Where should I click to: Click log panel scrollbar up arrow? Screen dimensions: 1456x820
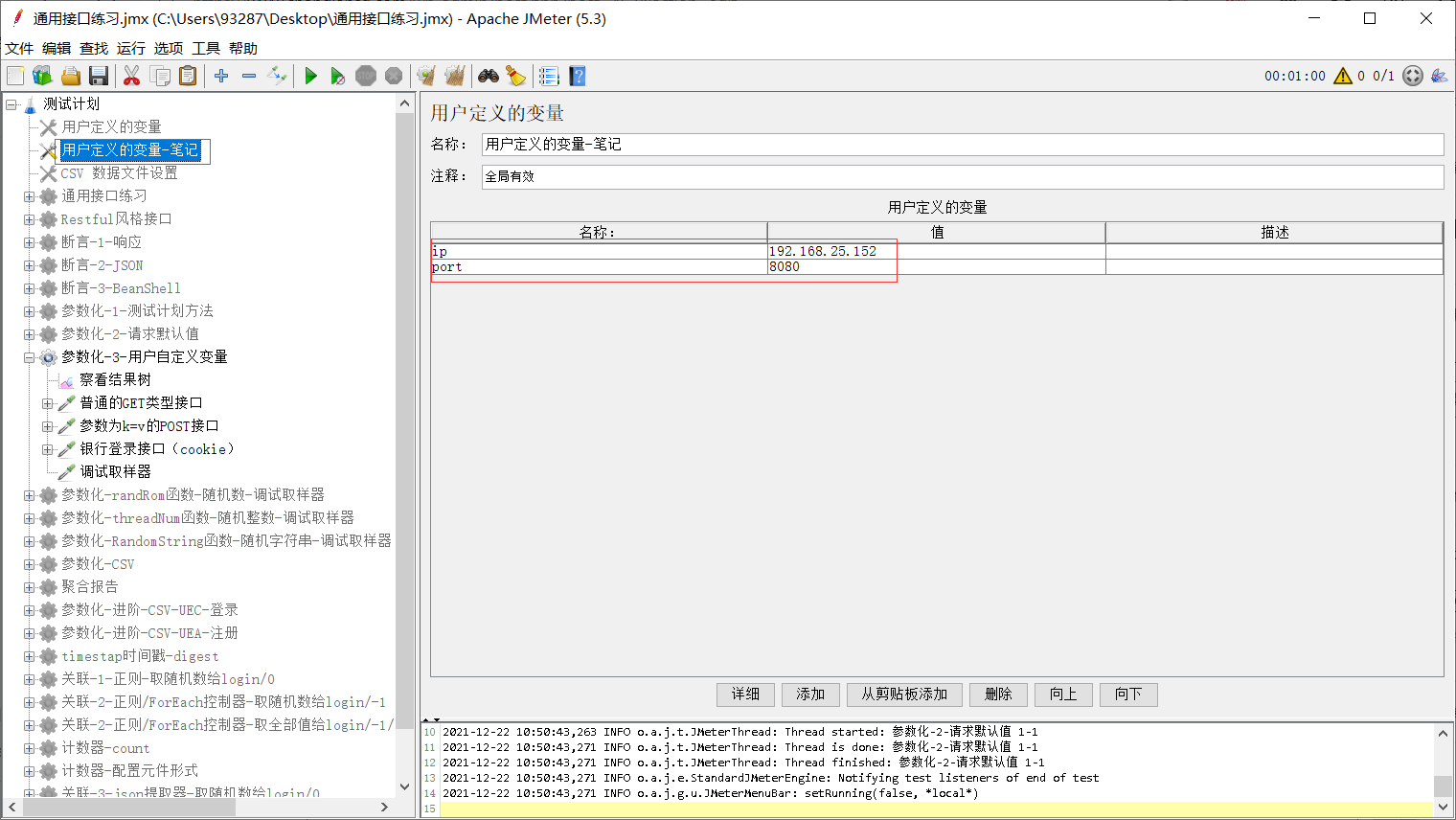[x=1443, y=733]
